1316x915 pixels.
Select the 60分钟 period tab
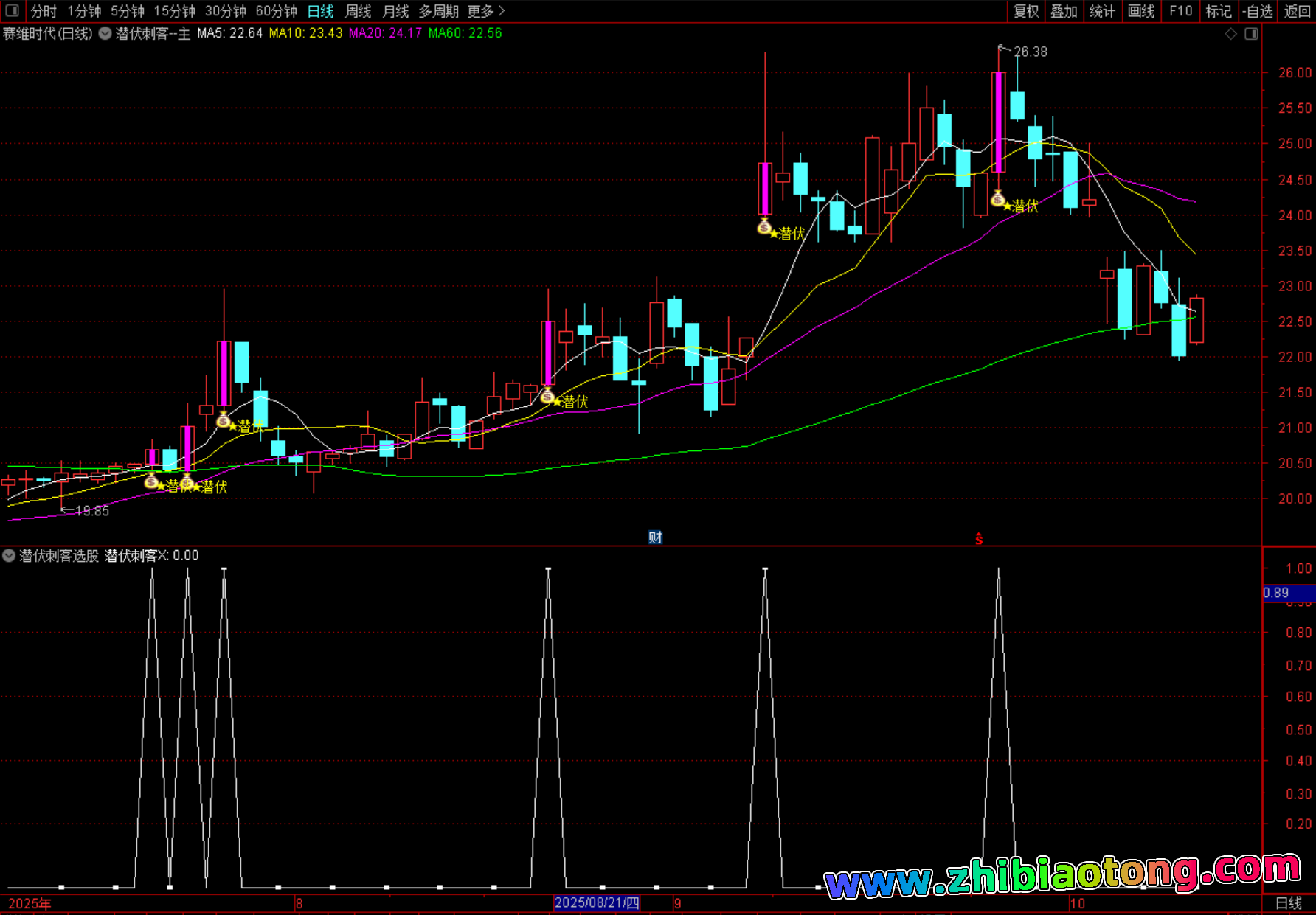coord(276,11)
